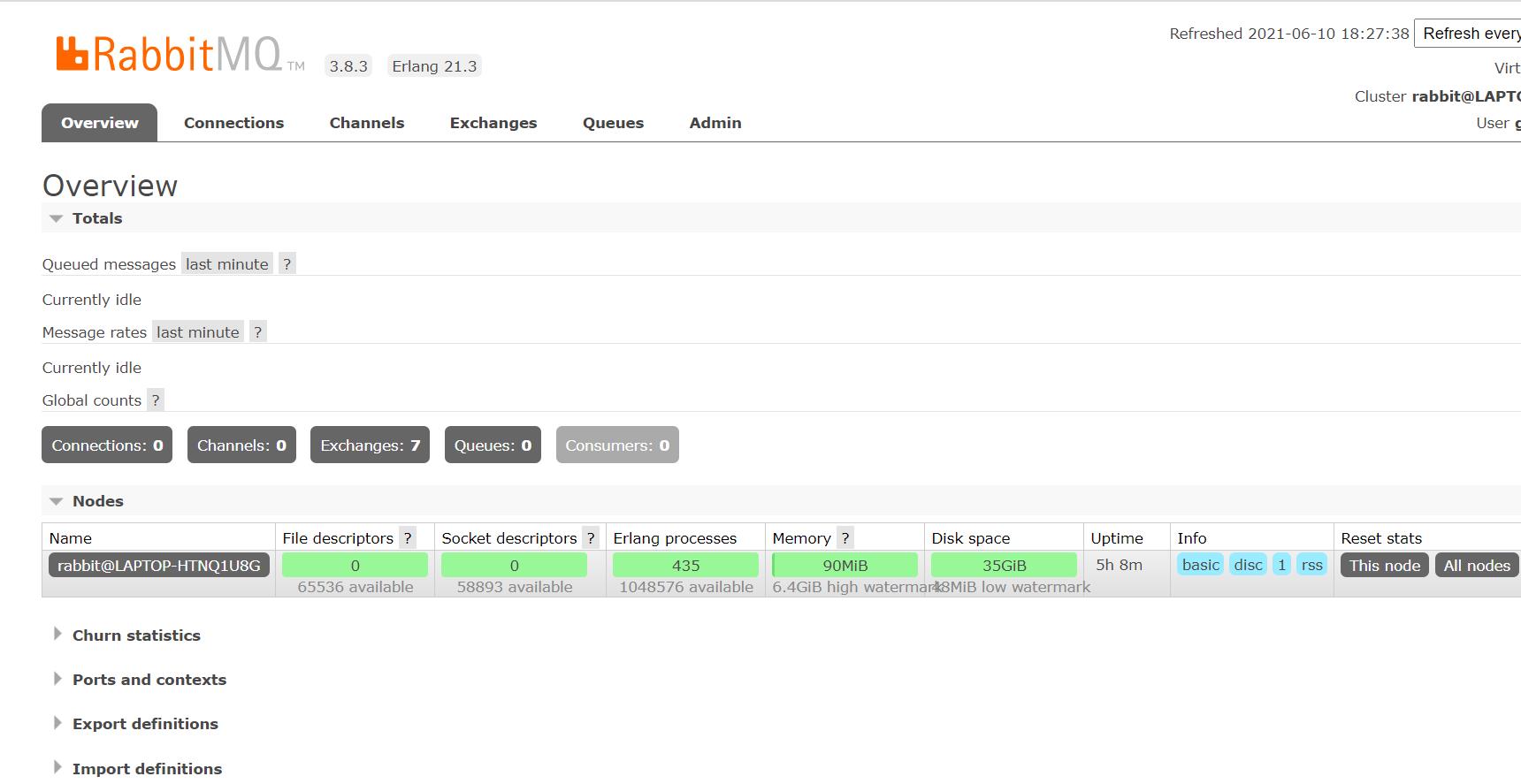This screenshot has height=784, width=1521.
Task: Change Queued messages last minute range
Action: 226,263
